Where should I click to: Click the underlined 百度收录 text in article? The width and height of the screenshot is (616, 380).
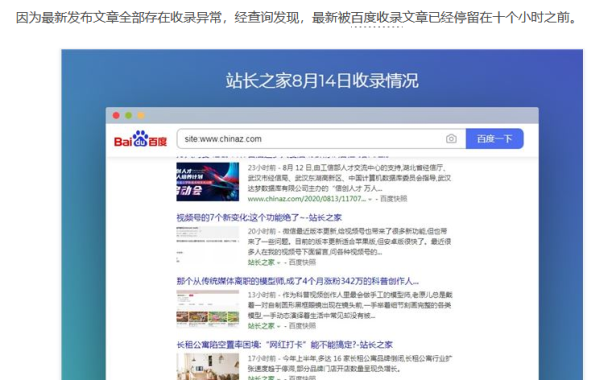click(x=376, y=18)
